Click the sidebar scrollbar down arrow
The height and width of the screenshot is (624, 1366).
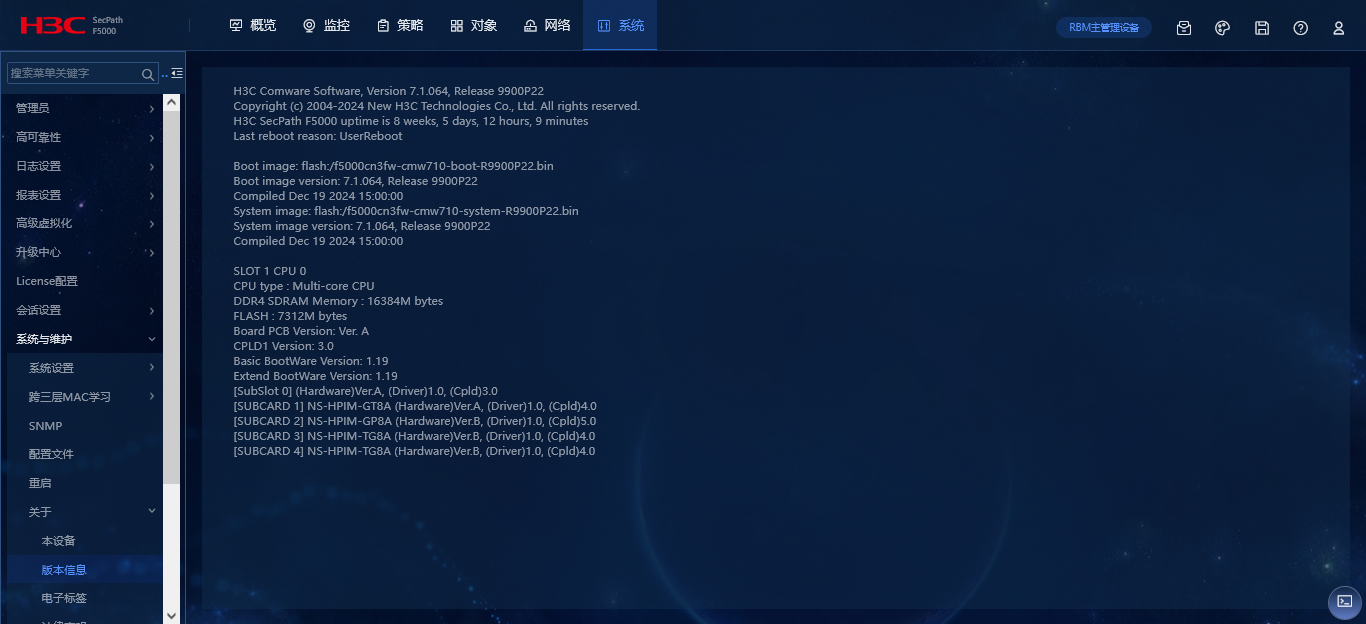(x=171, y=616)
